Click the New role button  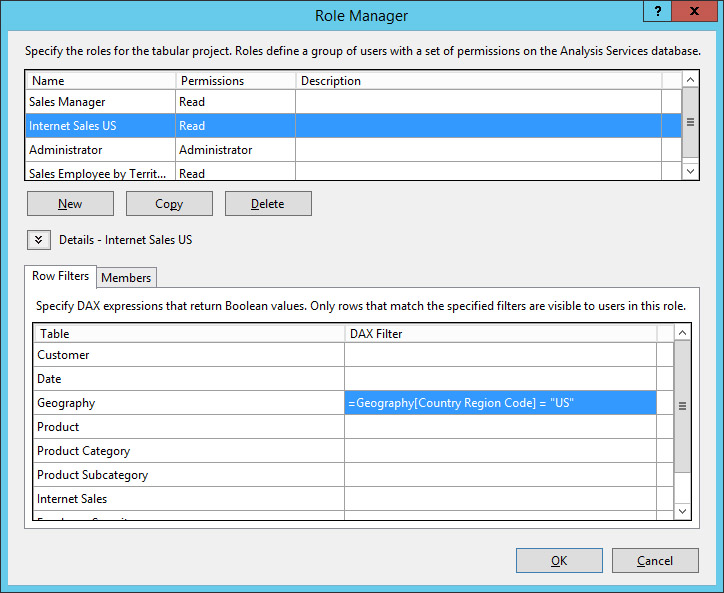click(70, 204)
